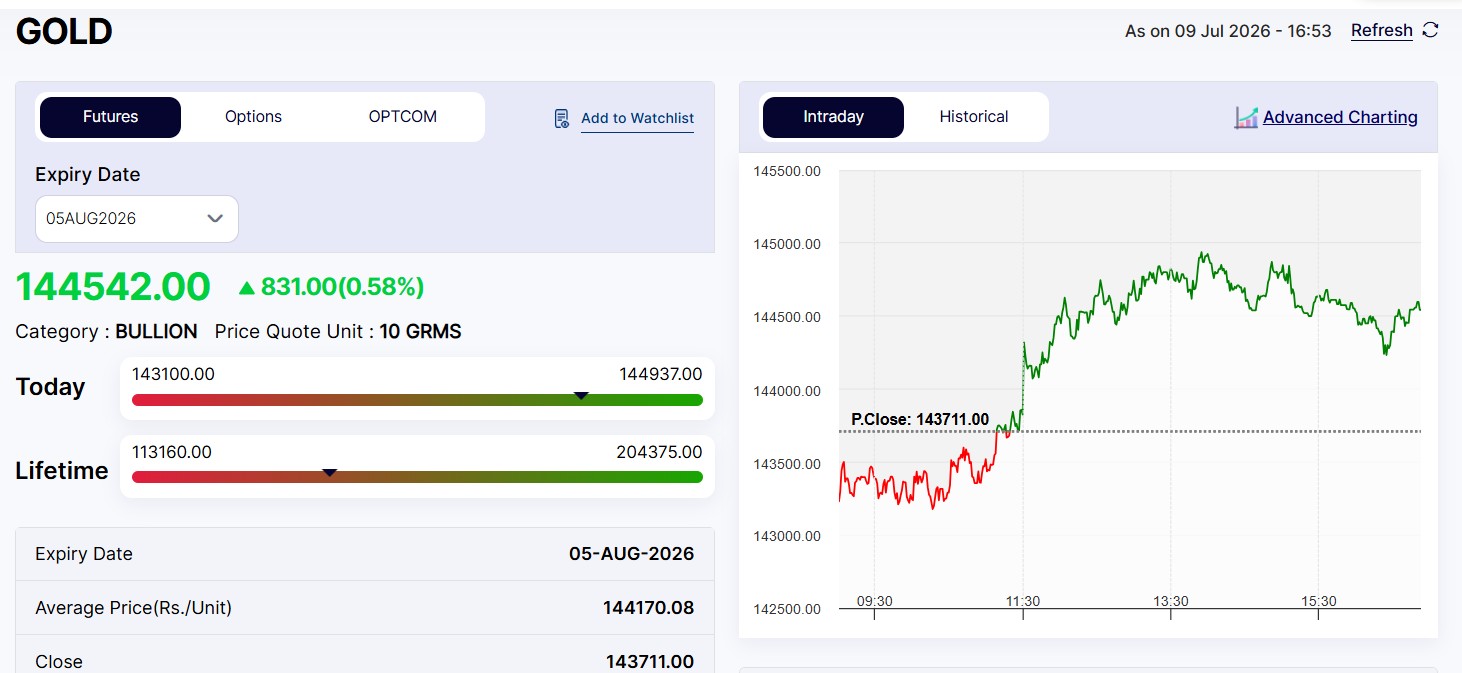Click the GOLD heading
Viewport: 1462px width, 673px height.
pyautogui.click(x=64, y=32)
